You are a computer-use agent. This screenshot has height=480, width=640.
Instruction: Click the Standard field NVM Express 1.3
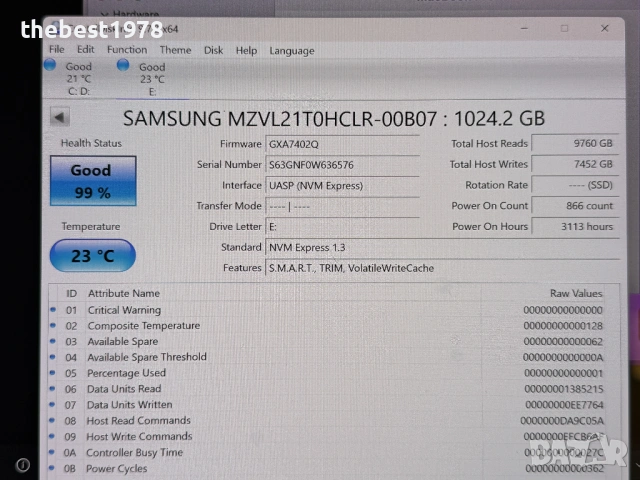click(442, 247)
